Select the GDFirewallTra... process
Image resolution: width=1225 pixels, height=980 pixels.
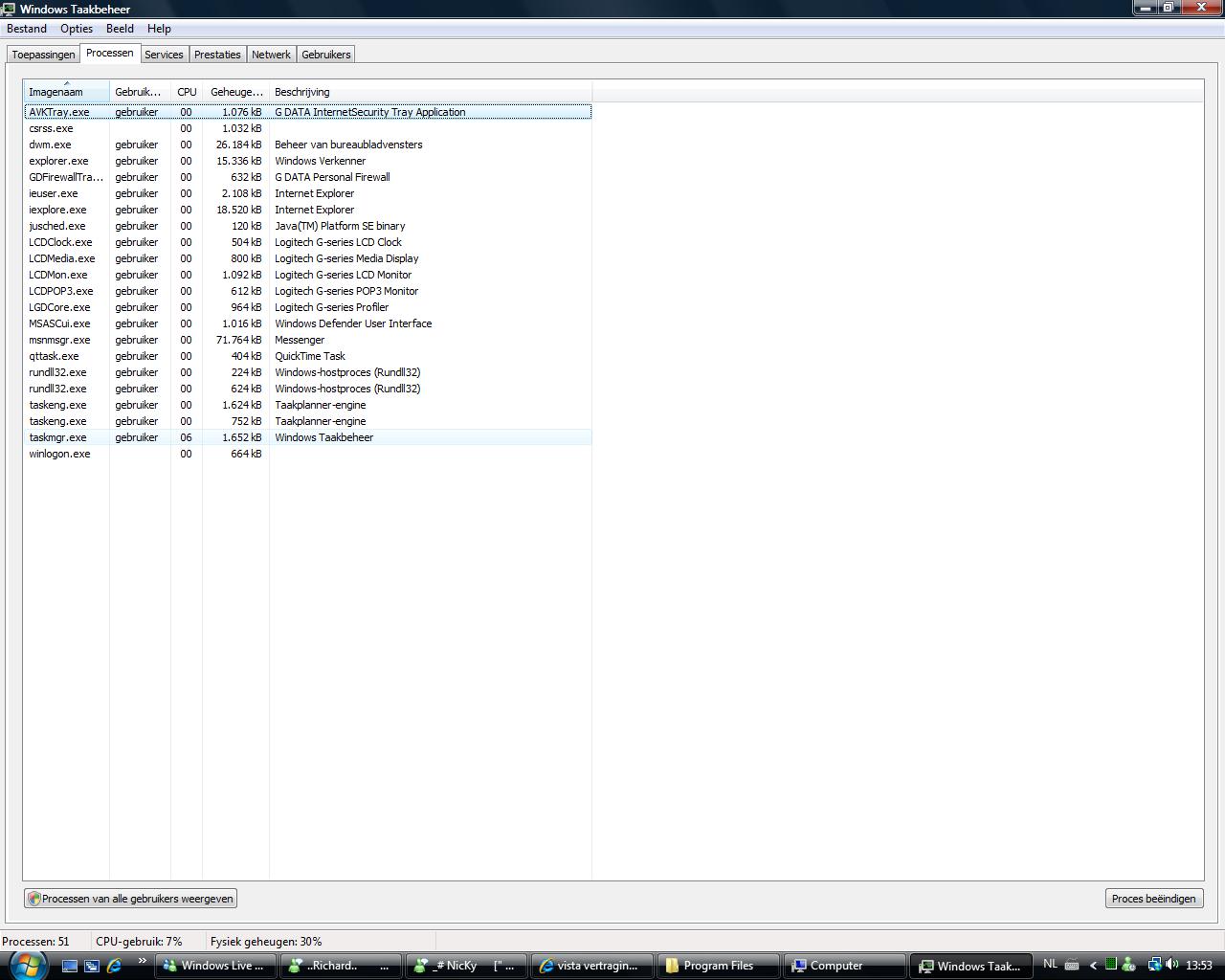tap(307, 177)
